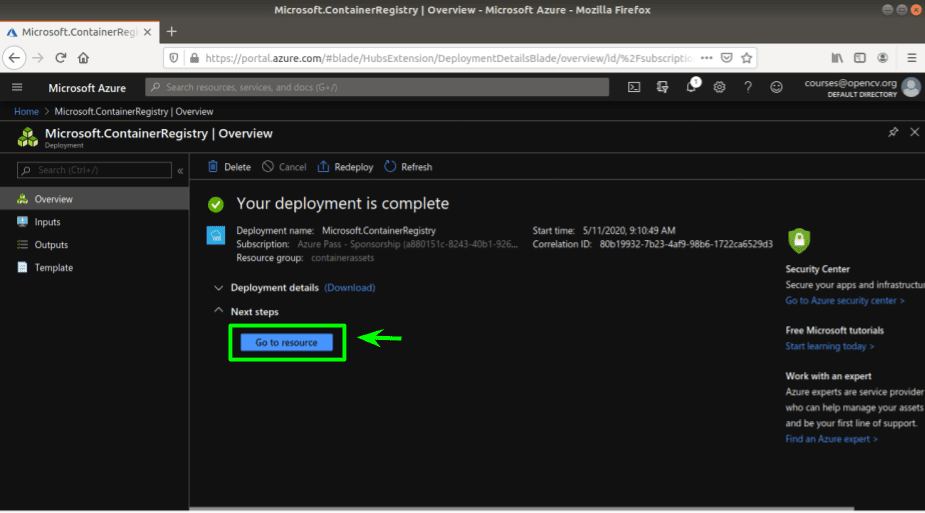The width and height of the screenshot is (925, 513).
Task: Select Overview in the left menu
Action: point(94,199)
